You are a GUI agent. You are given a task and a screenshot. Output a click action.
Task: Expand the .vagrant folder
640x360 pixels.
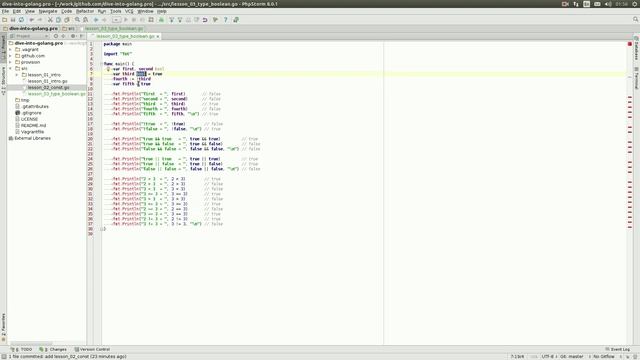[x=11, y=49]
